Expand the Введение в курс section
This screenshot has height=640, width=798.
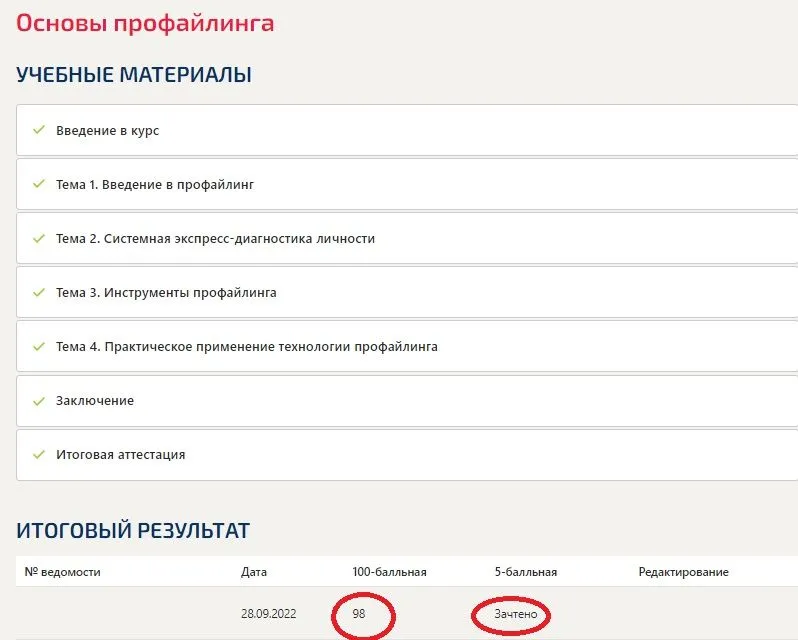[107, 131]
